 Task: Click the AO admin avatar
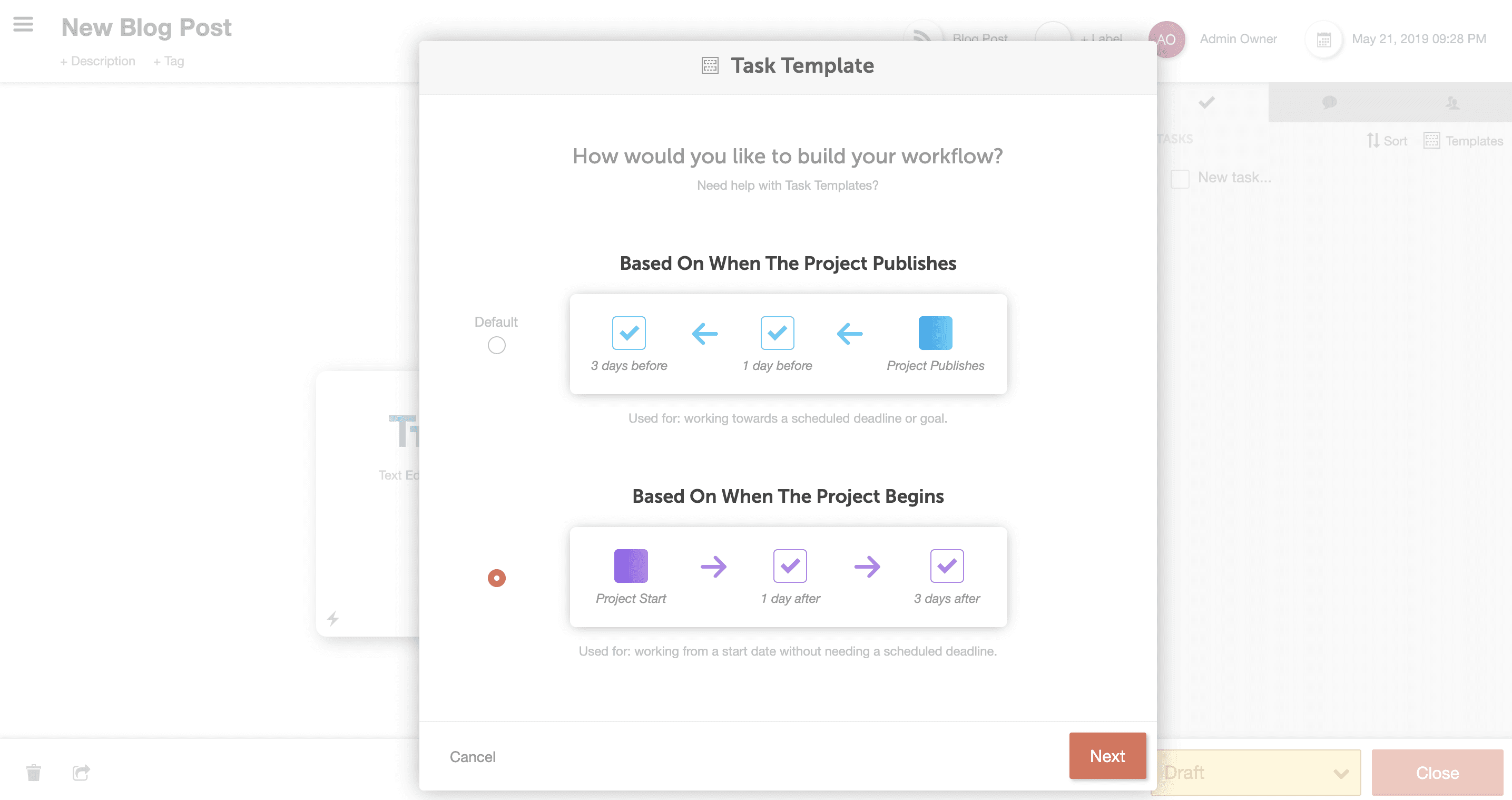[x=1166, y=40]
